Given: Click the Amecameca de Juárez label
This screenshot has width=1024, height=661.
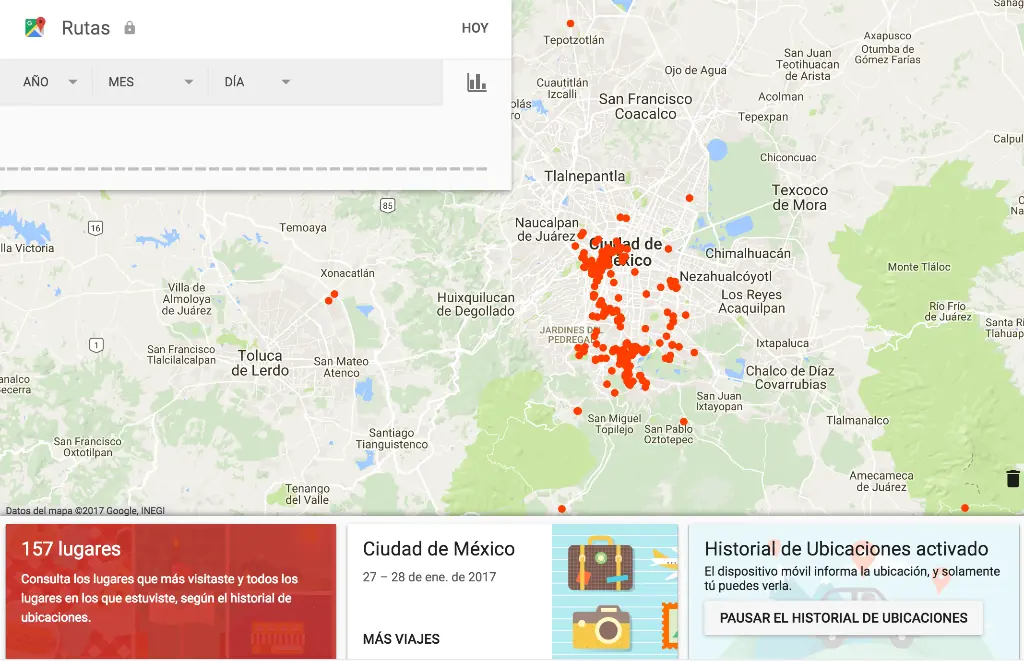Looking at the screenshot, I should click(881, 481).
